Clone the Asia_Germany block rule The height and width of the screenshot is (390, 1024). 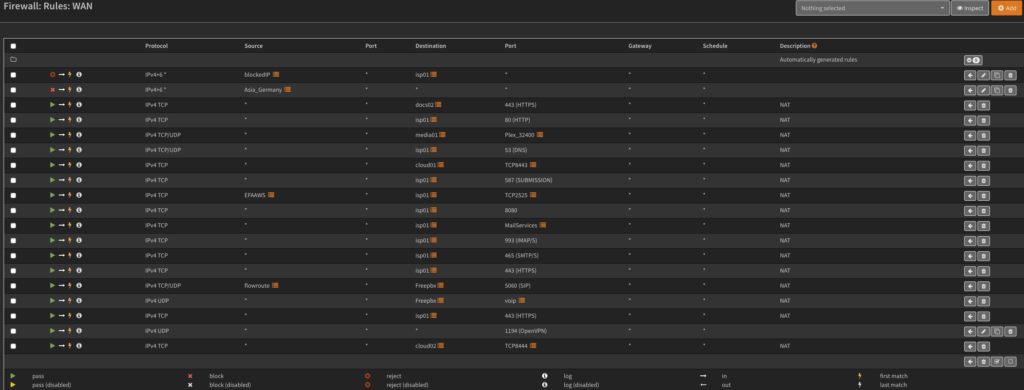coord(997,90)
